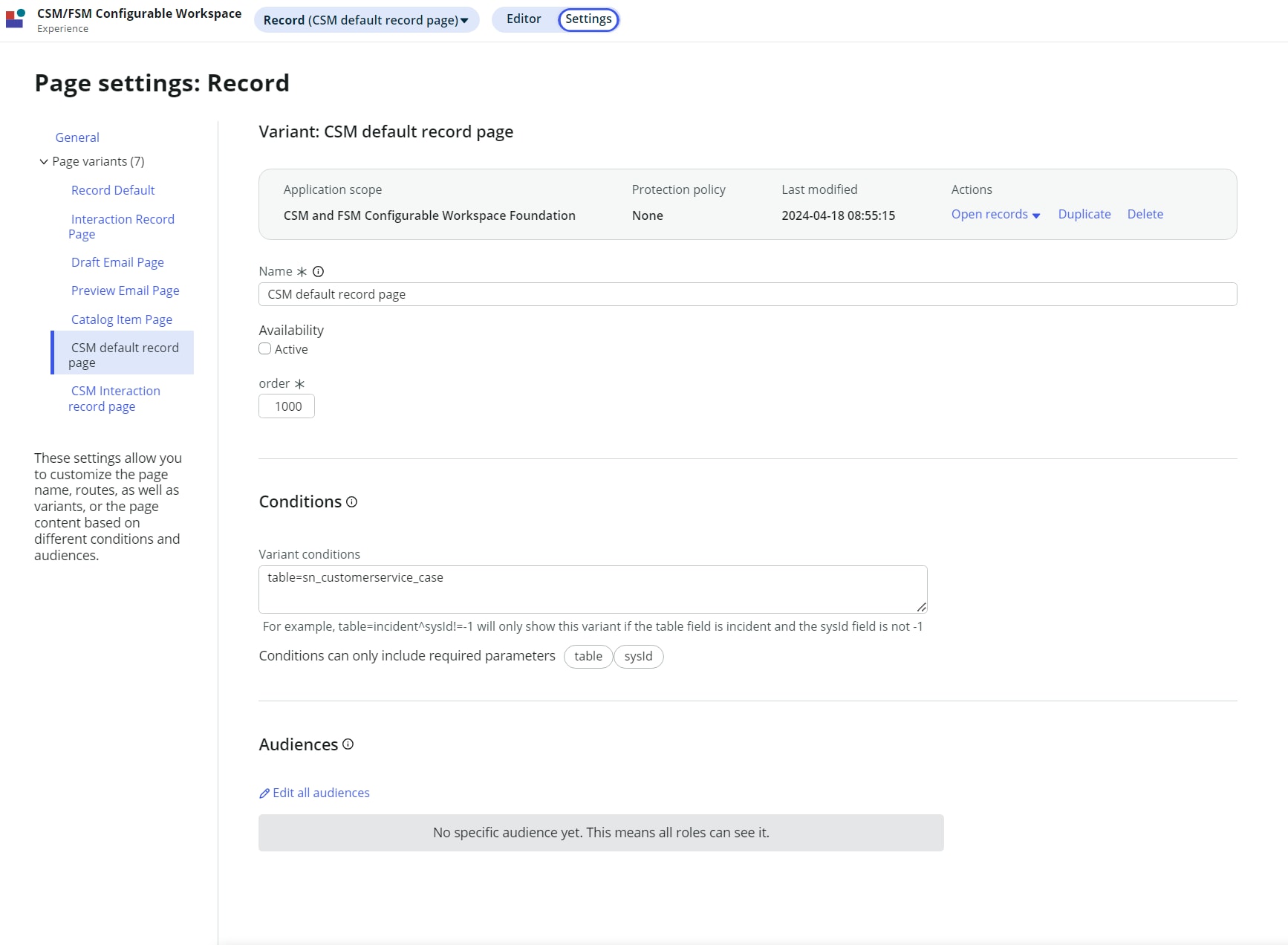Click the Delete action link
Image resolution: width=1288 pixels, height=945 pixels.
(1145, 214)
